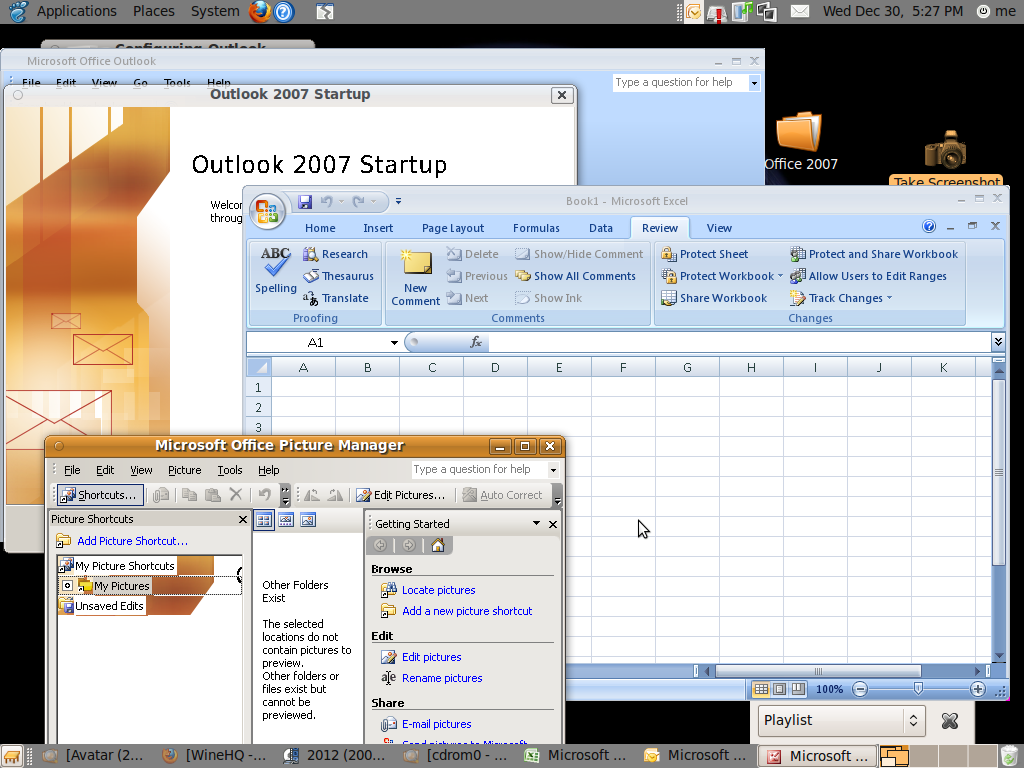The height and width of the screenshot is (768, 1024).
Task: Click the Home icon in Getting Started pane
Action: pyautogui.click(x=438, y=545)
